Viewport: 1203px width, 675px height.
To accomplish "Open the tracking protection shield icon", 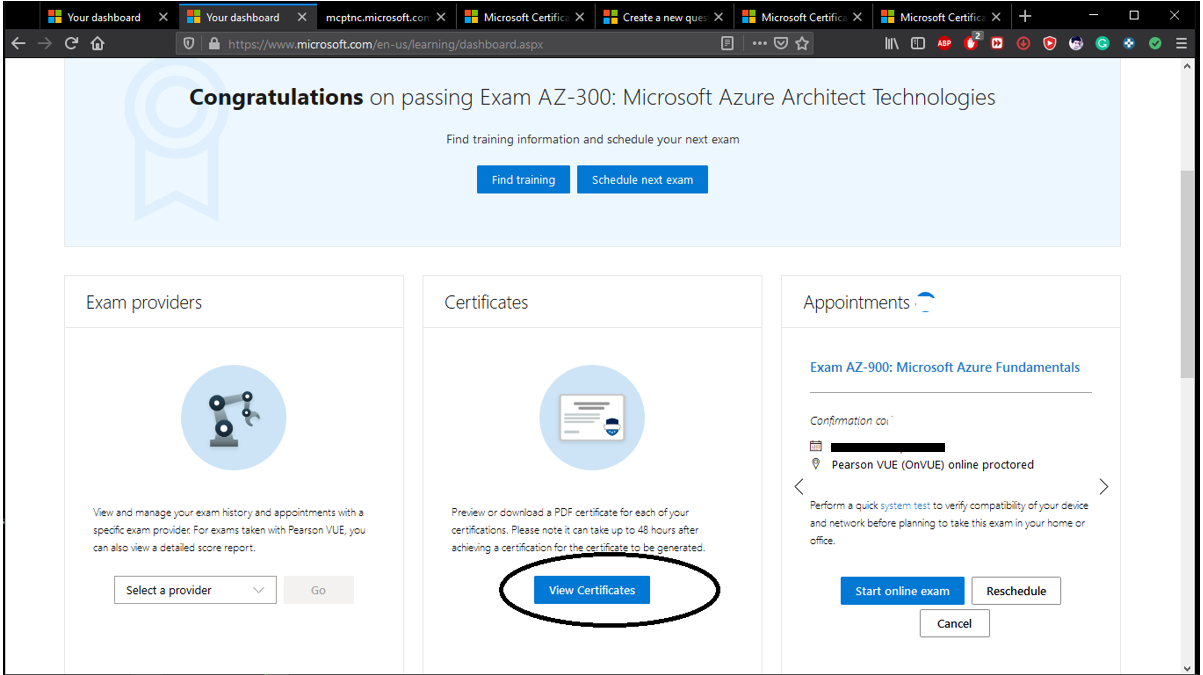I will (x=188, y=44).
